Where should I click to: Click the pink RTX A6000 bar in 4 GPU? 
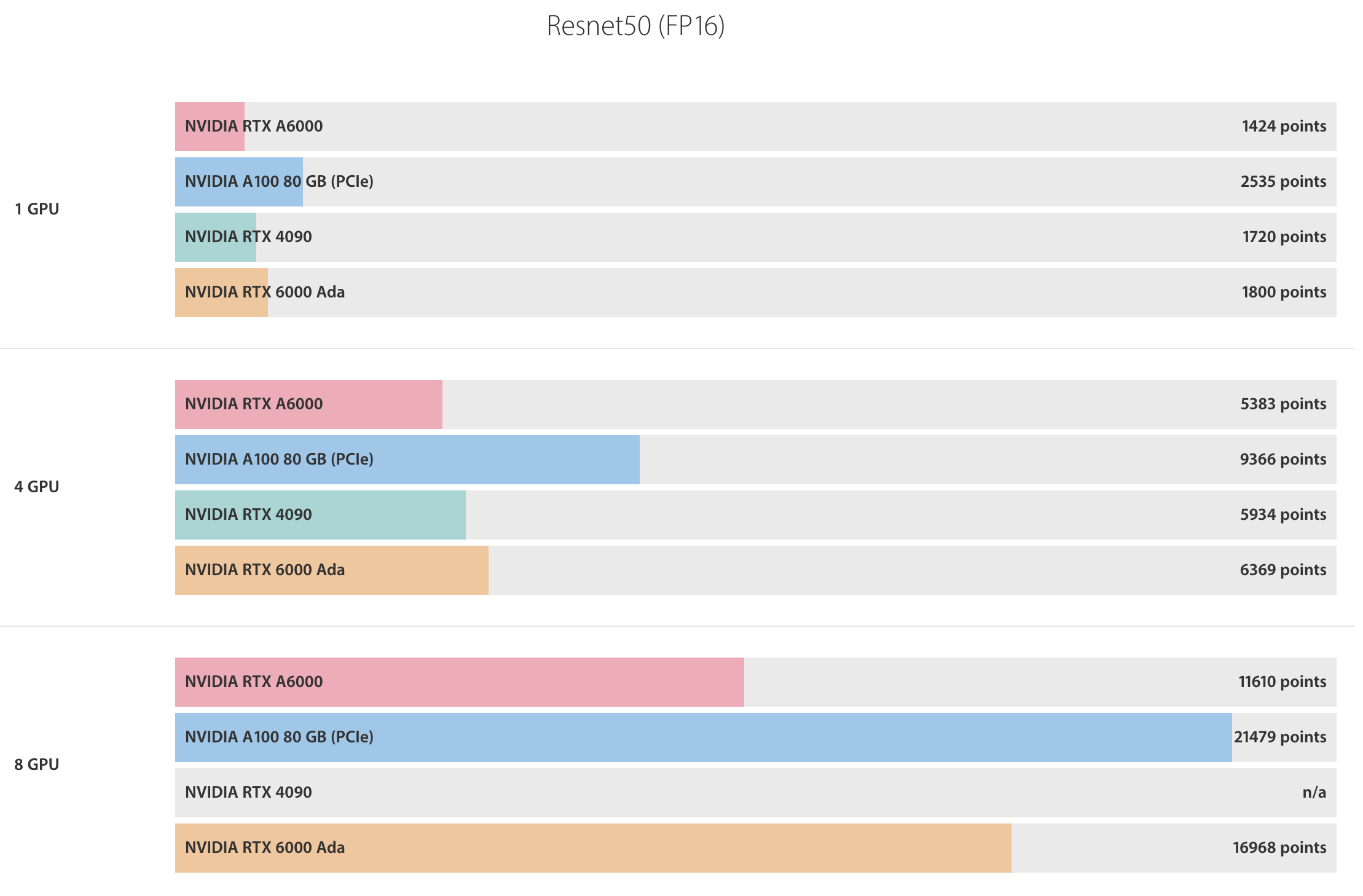[308, 404]
